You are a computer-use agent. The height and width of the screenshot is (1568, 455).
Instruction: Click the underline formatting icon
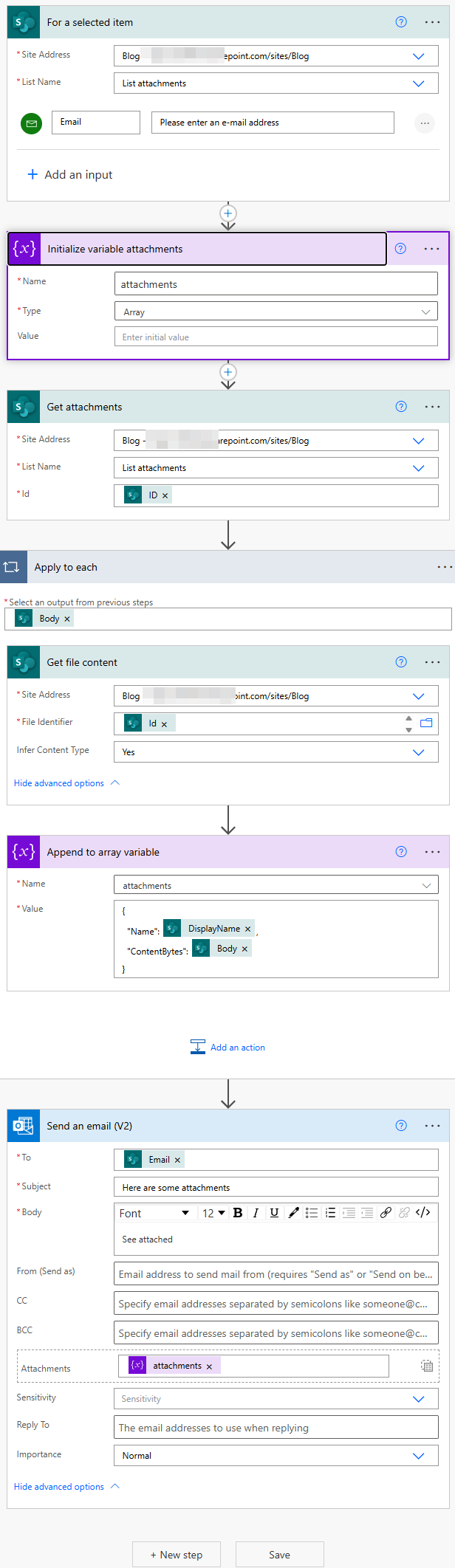point(274,1213)
